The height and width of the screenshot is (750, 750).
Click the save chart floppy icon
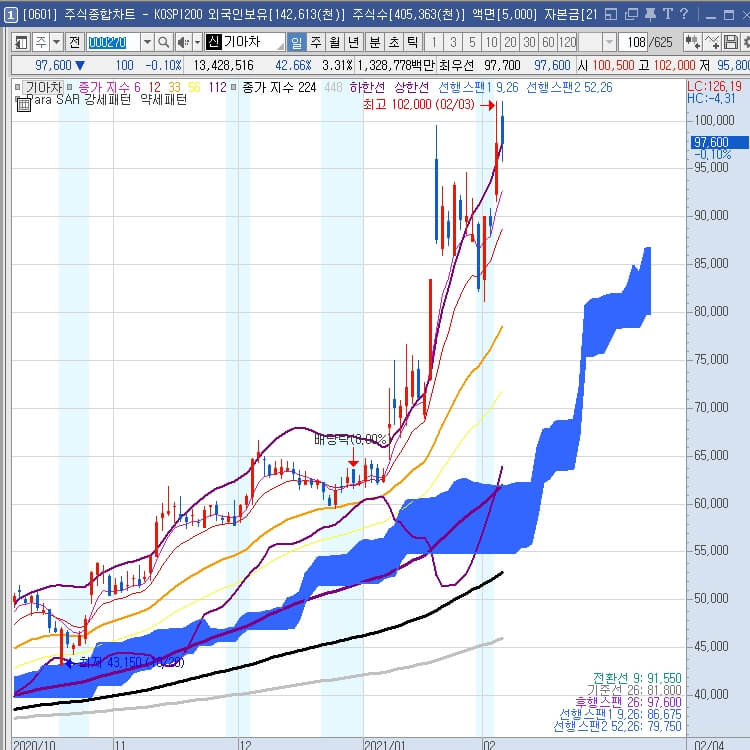[x=731, y=43]
